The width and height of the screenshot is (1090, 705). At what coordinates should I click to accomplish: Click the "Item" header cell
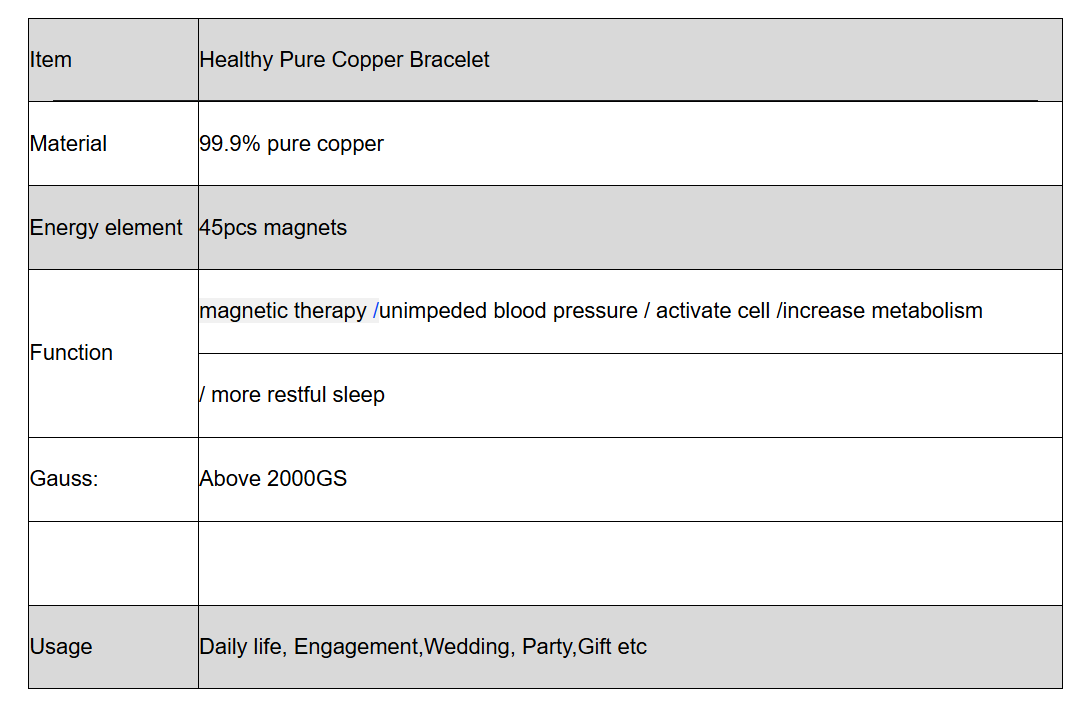51,60
